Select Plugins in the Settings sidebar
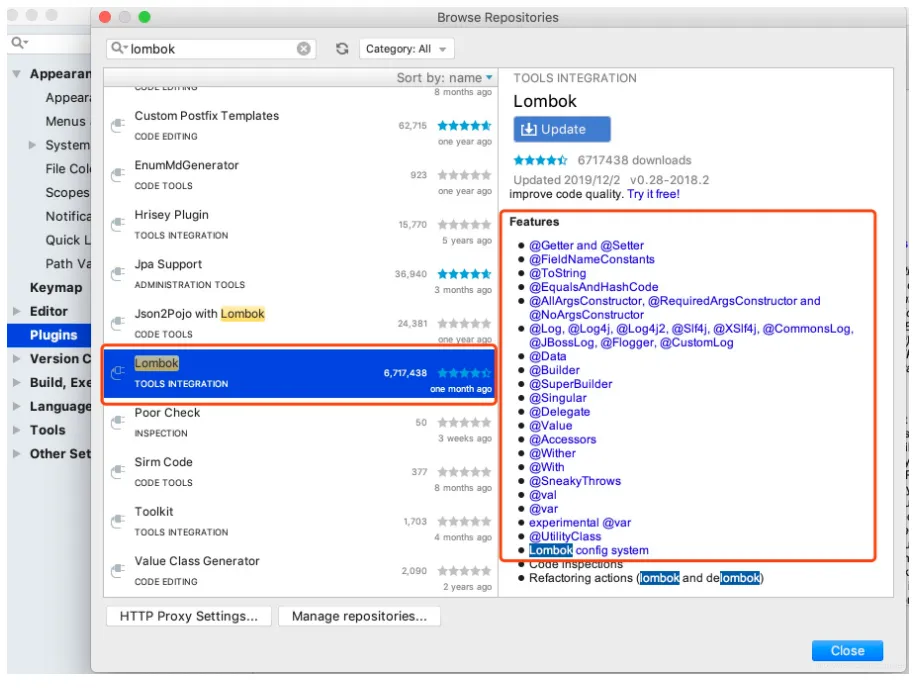The image size is (913, 688). tap(49, 335)
